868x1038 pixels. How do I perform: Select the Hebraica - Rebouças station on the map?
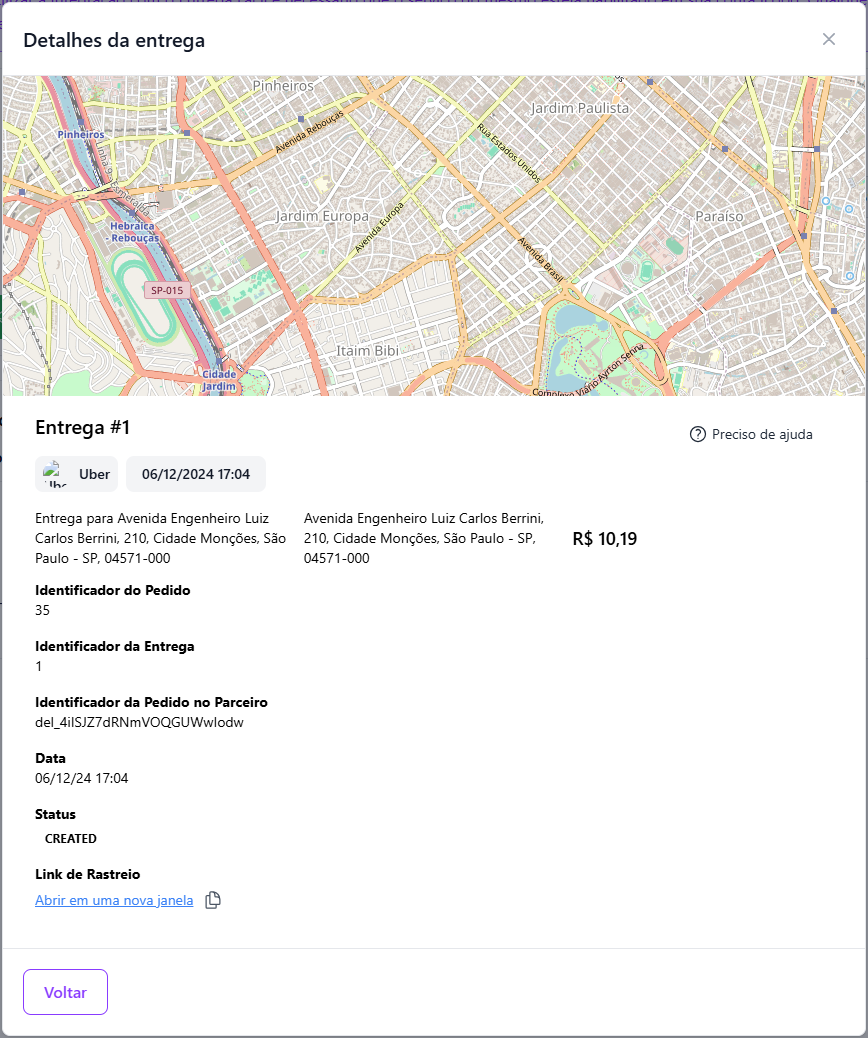coord(134,232)
